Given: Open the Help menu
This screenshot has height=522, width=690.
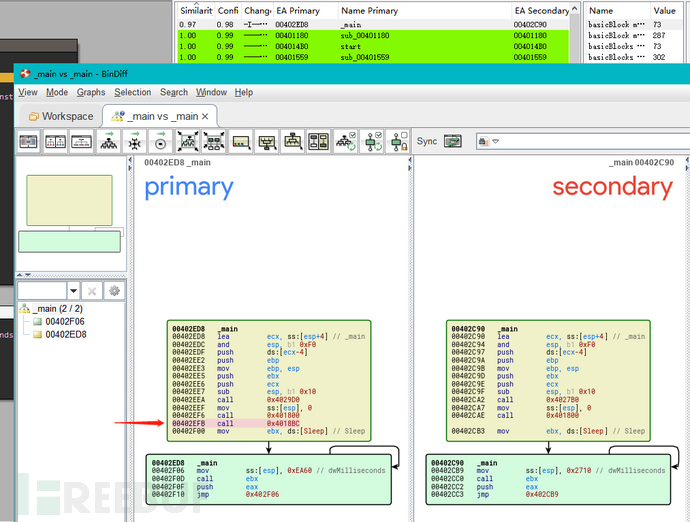Looking at the screenshot, I should 243,92.
